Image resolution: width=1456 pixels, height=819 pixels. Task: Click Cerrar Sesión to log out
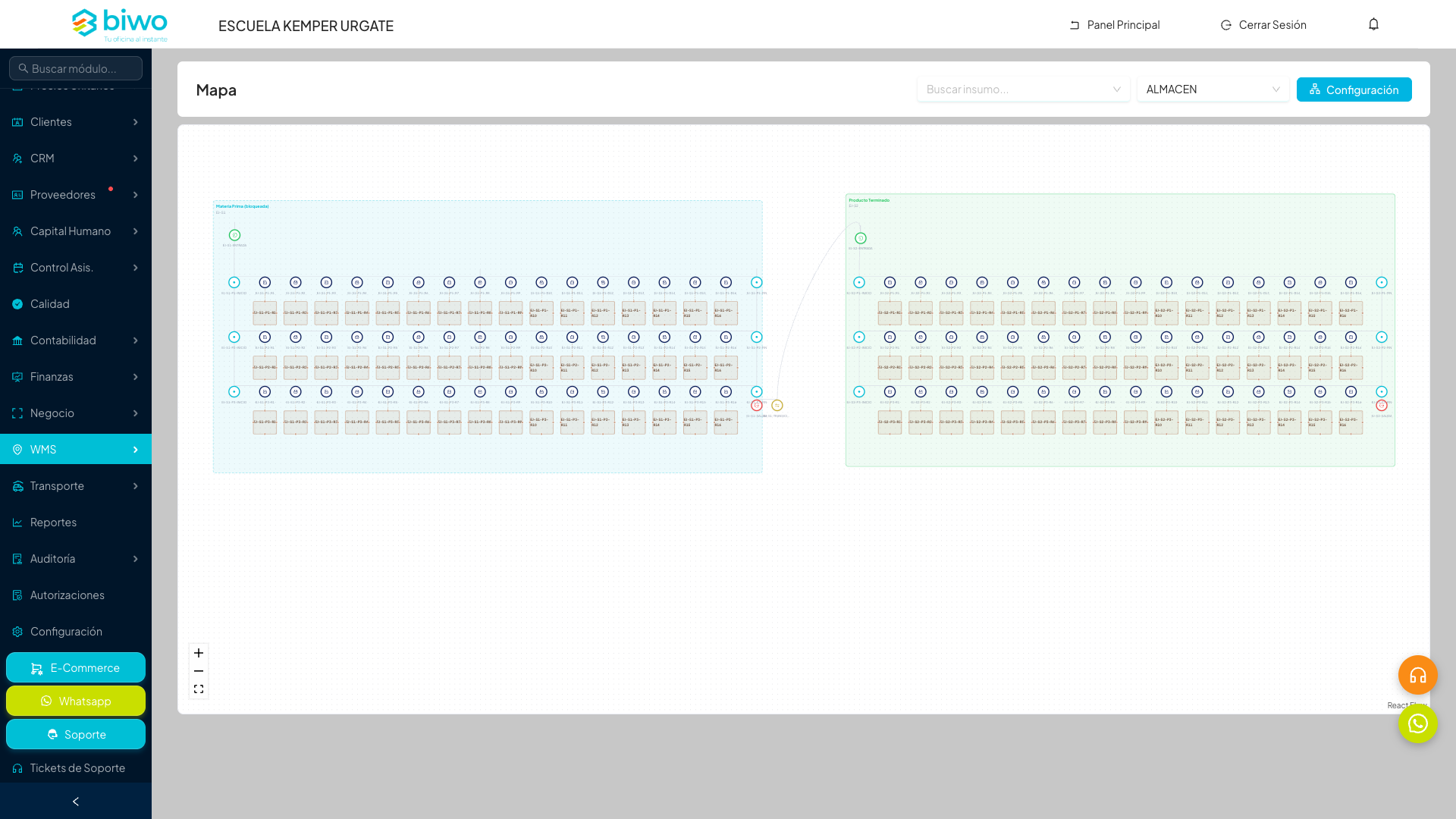click(1263, 25)
